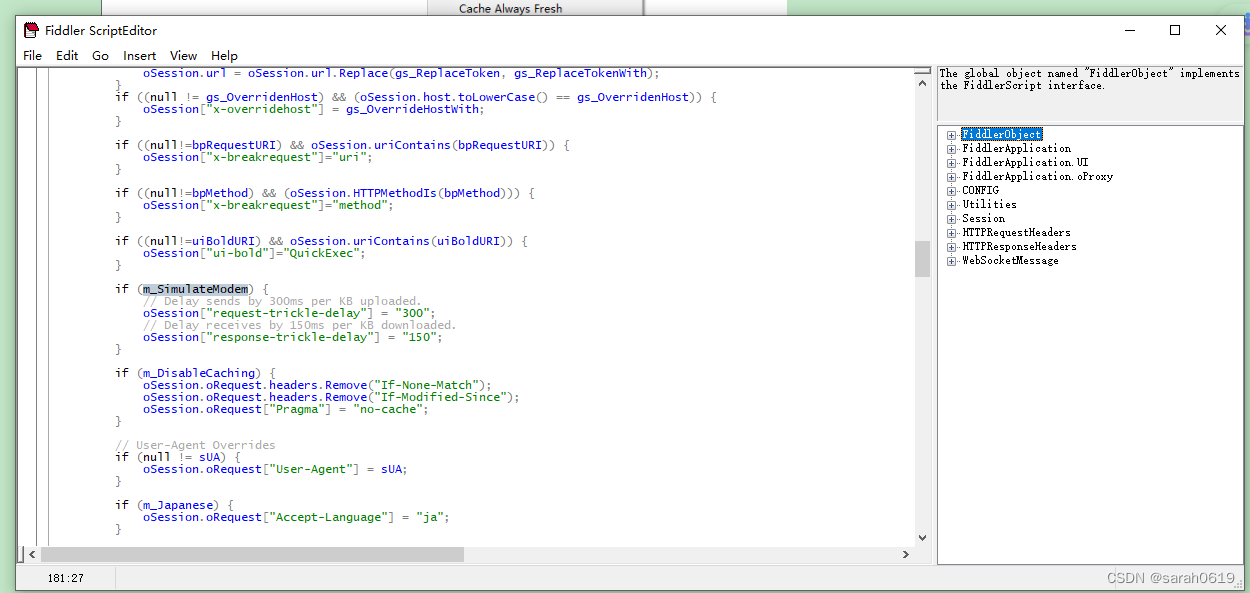Select Session tree item
Screen dimensions: 1250x593
[x=983, y=218]
